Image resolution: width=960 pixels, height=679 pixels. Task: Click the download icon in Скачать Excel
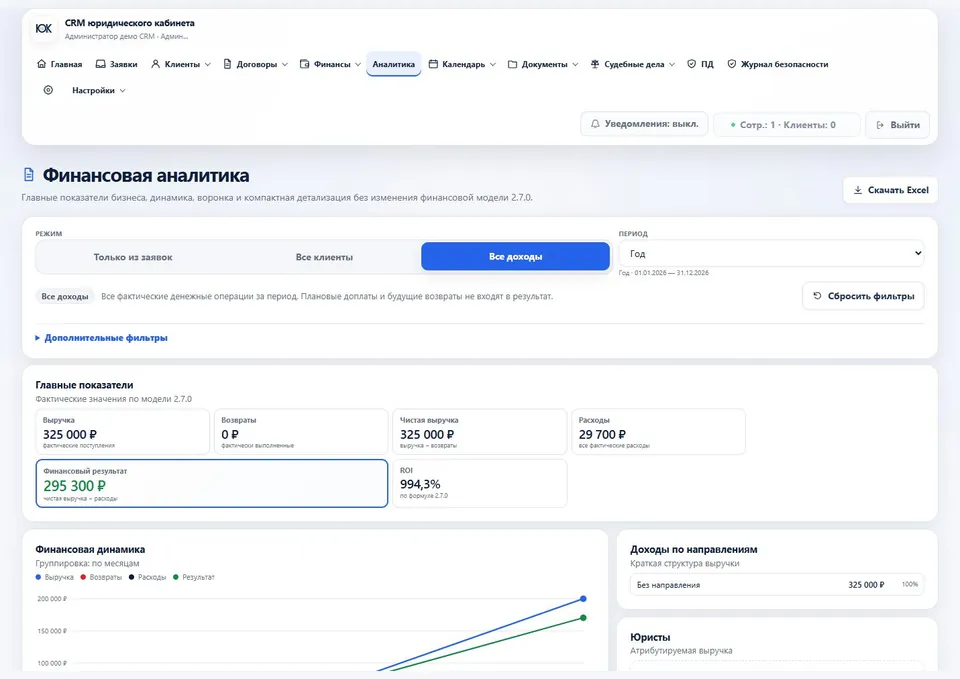858,190
